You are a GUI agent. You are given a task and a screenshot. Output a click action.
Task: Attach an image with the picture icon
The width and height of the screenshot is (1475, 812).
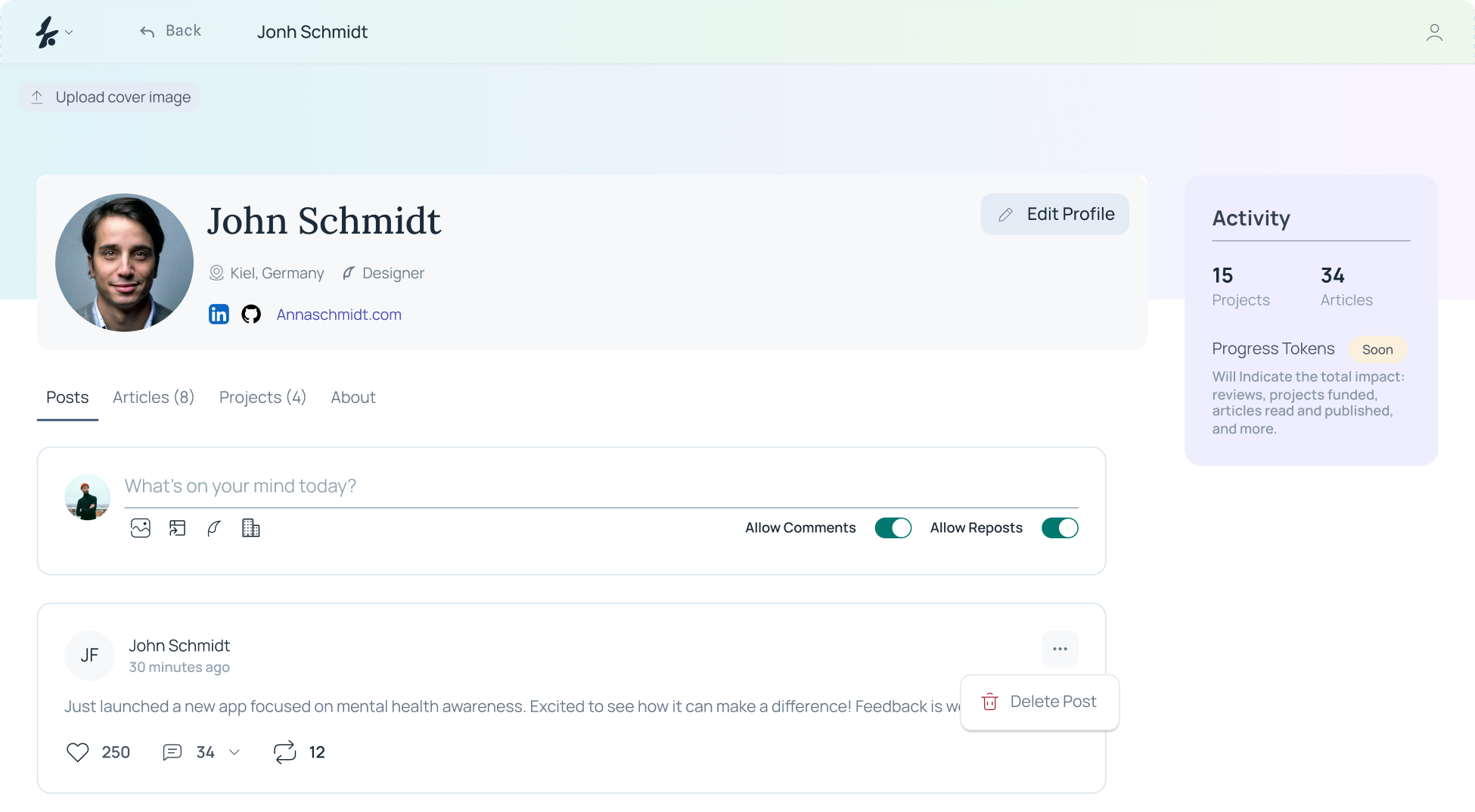[x=141, y=528]
